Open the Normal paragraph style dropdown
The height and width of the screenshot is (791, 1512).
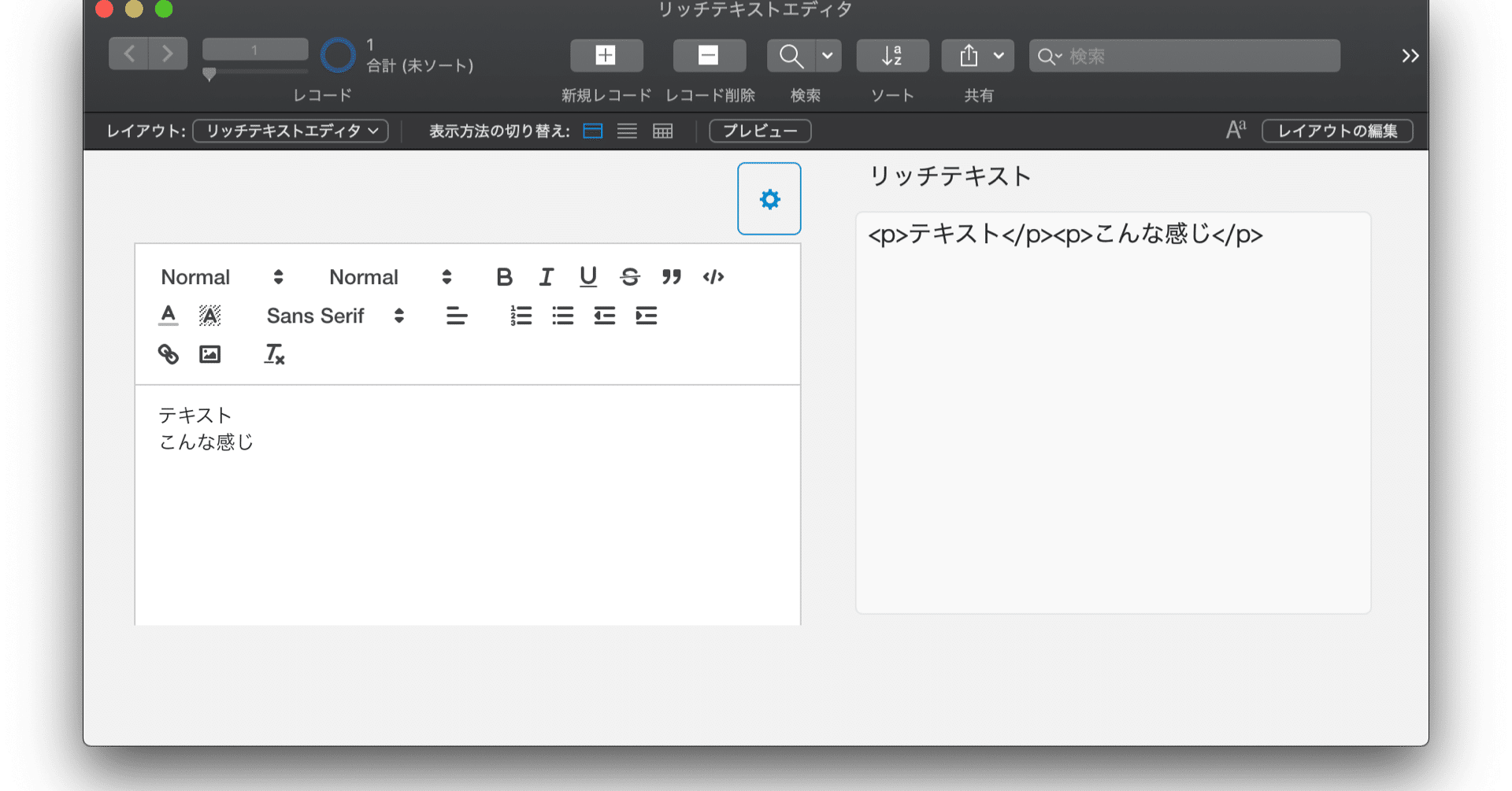coord(219,277)
